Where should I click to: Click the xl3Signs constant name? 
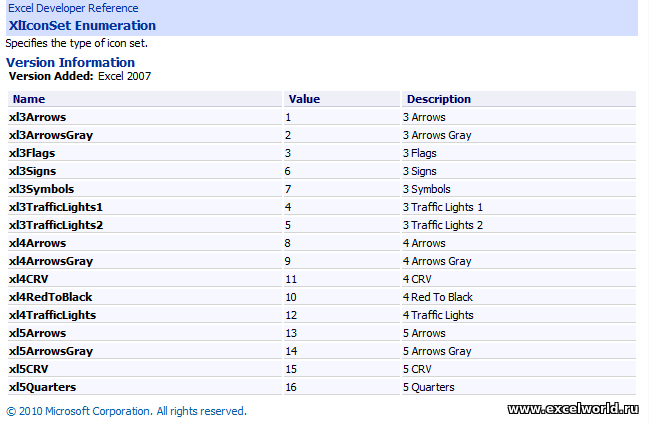(32, 171)
